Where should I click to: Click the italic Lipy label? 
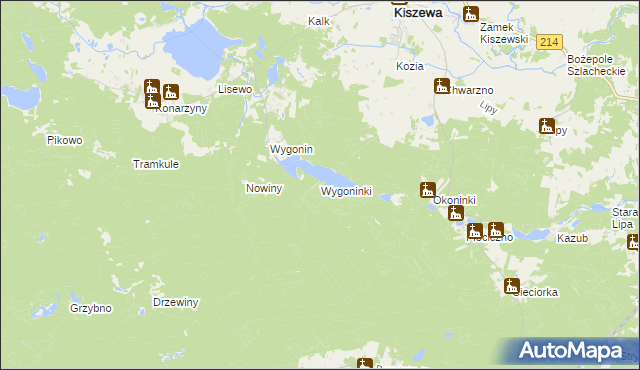488,107
